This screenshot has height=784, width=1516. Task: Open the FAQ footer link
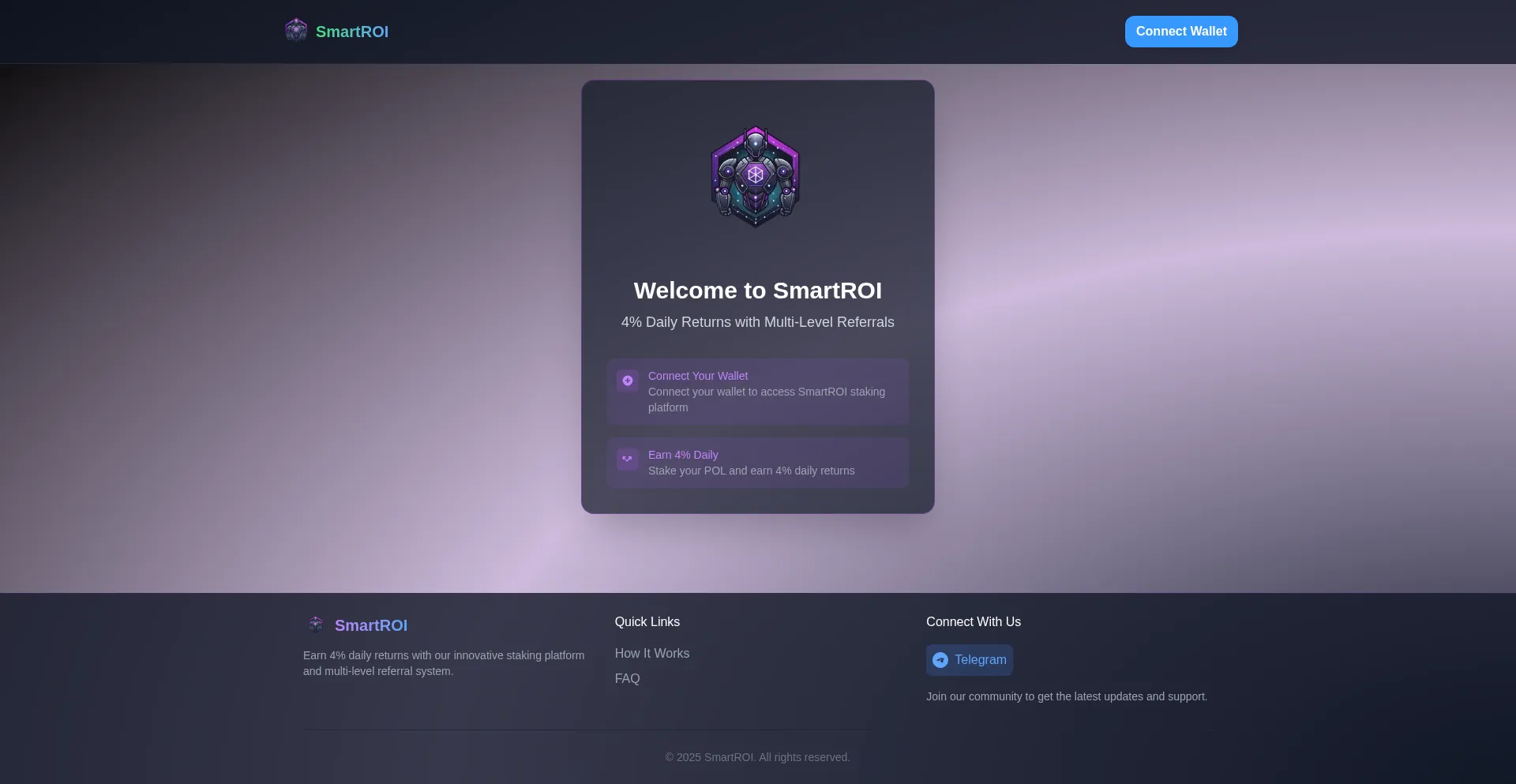click(627, 679)
